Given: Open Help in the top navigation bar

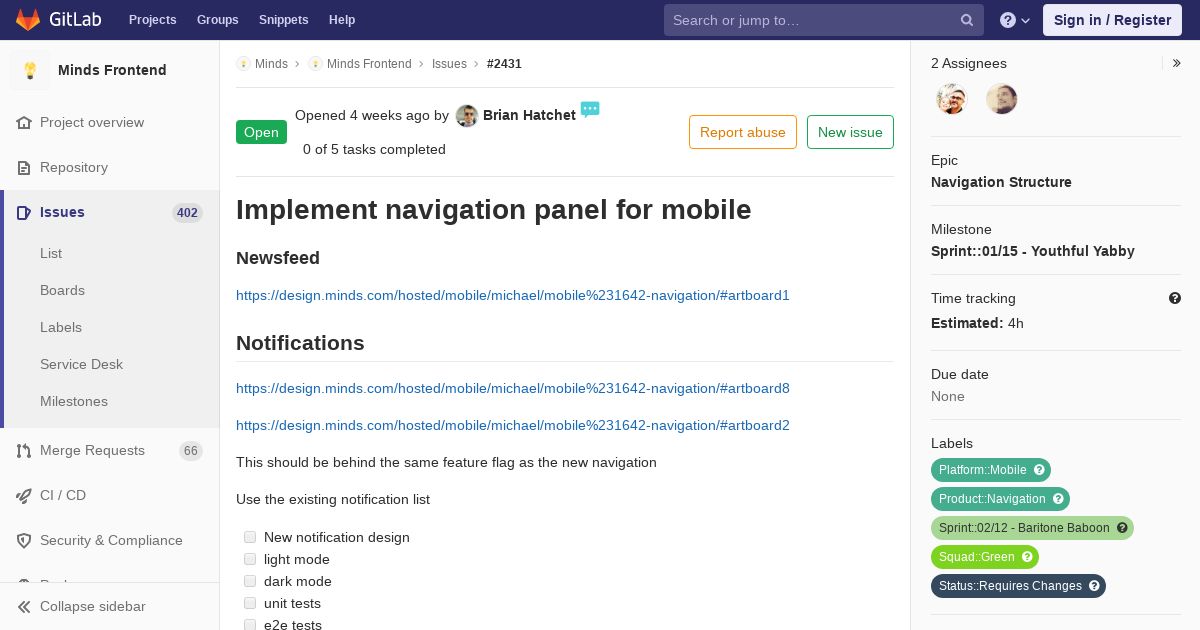Looking at the screenshot, I should click(342, 20).
